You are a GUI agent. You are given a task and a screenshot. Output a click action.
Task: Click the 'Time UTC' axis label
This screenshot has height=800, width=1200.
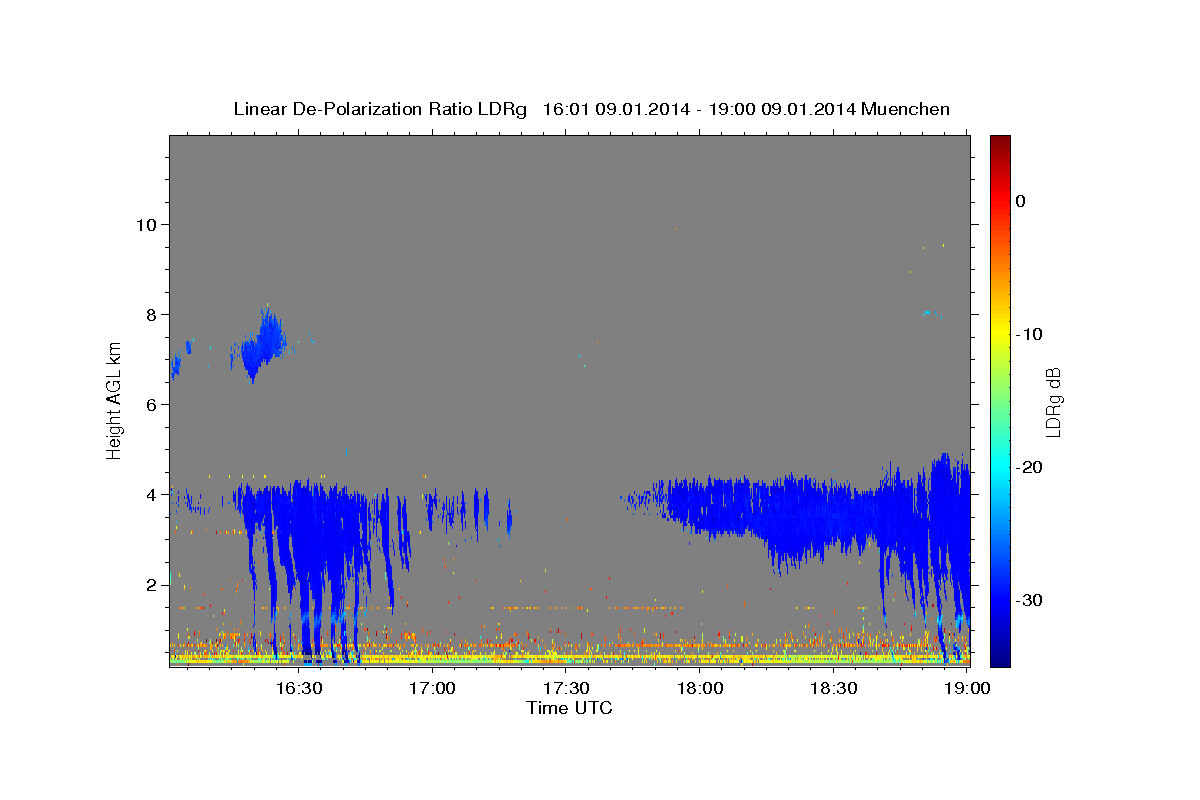coord(569,708)
